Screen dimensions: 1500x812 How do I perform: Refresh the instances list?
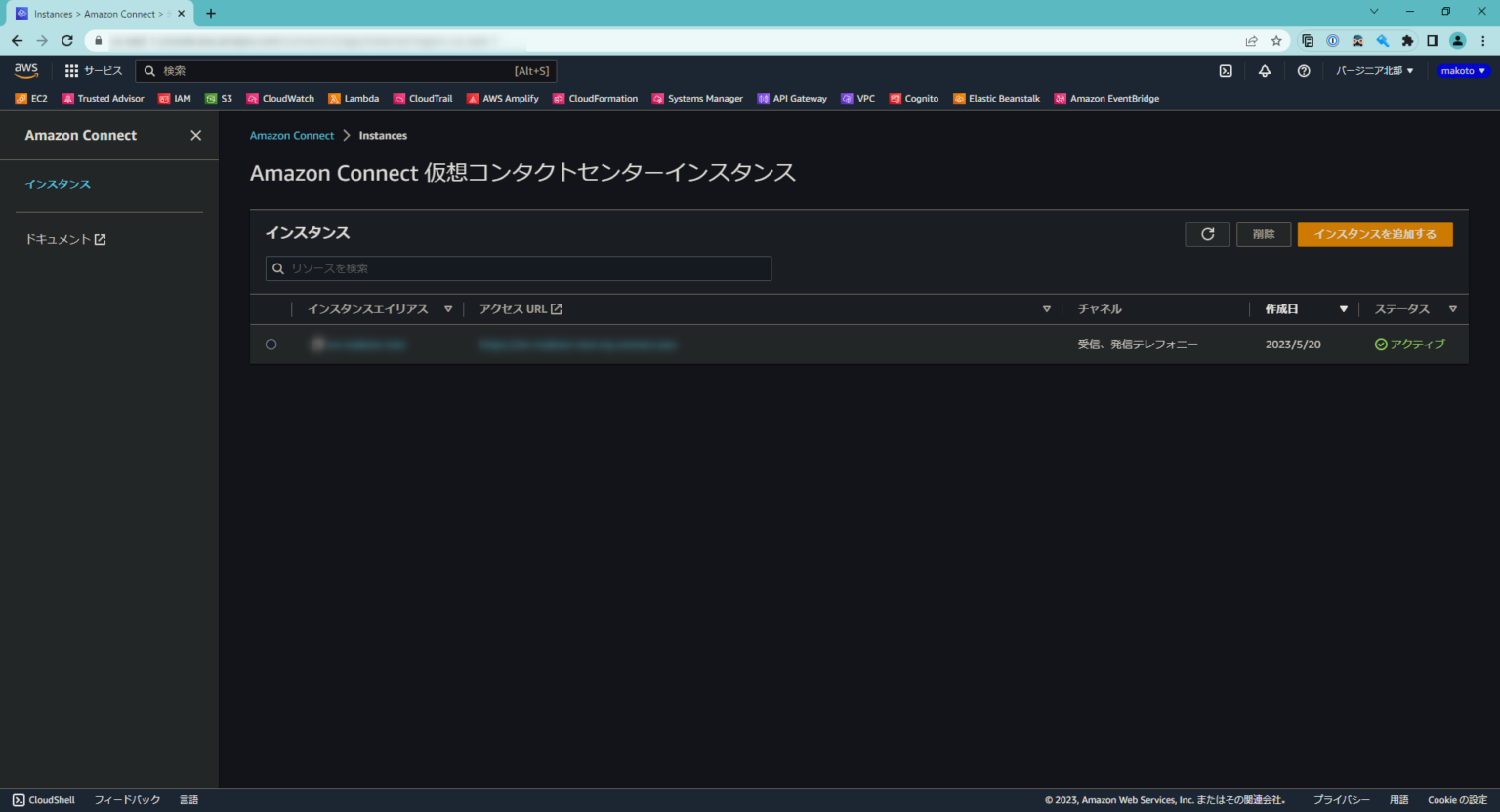[1207, 234]
